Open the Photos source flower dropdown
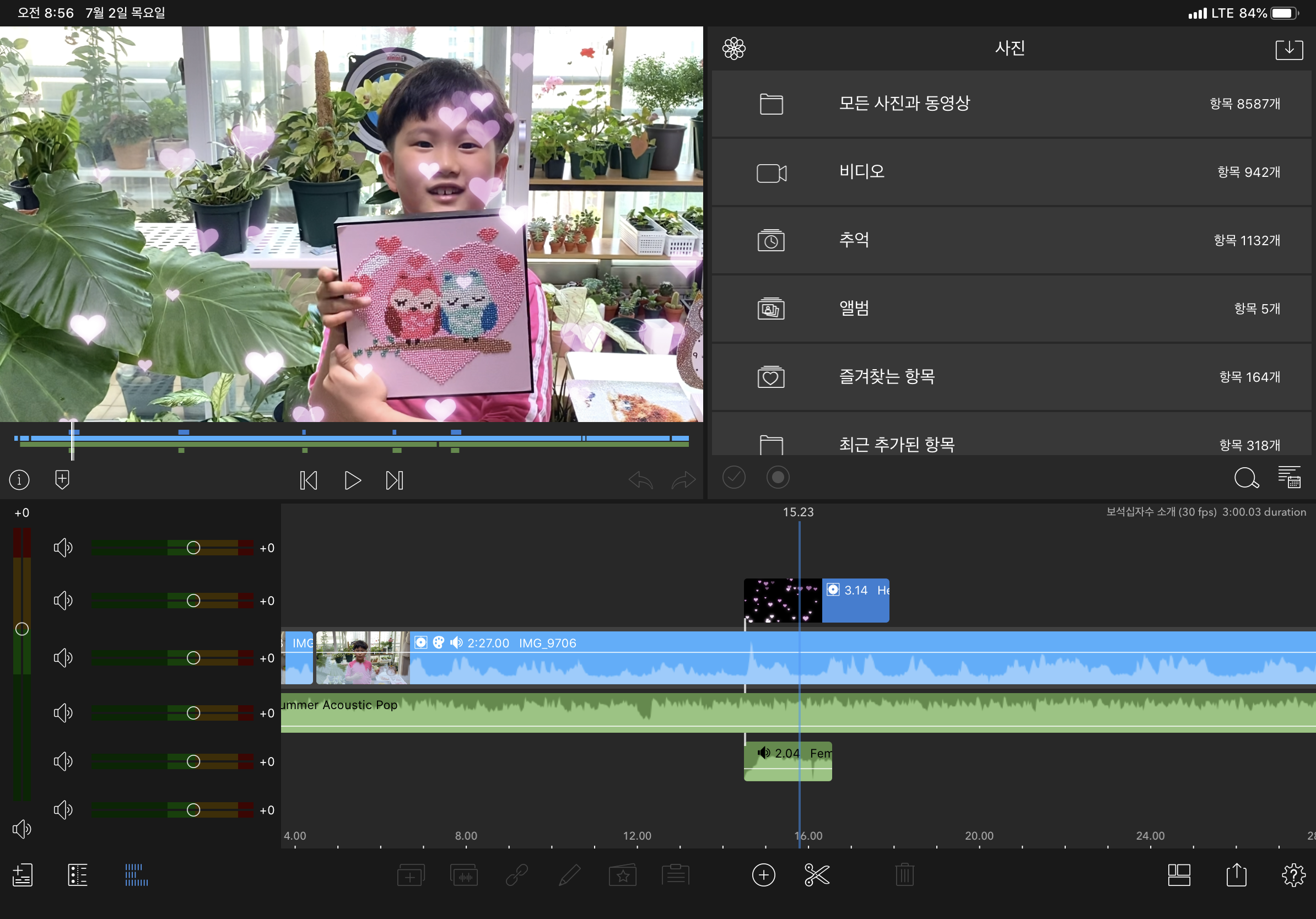This screenshot has height=919, width=1316. click(733, 48)
